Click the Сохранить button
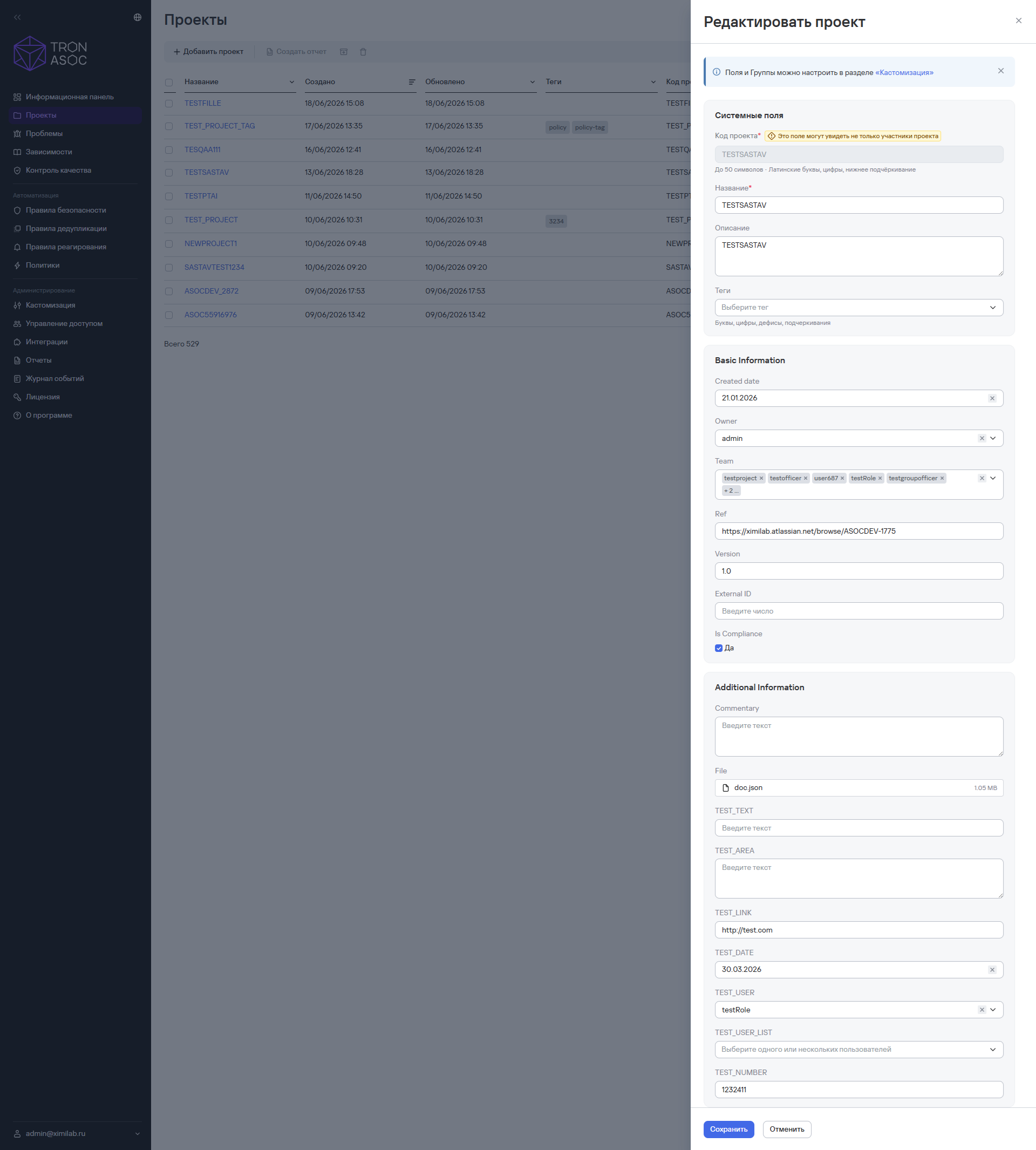 (728, 1129)
